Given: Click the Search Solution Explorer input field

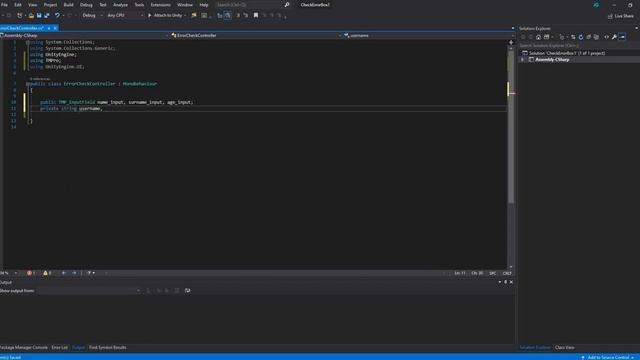Looking at the screenshot, I should point(578,46).
